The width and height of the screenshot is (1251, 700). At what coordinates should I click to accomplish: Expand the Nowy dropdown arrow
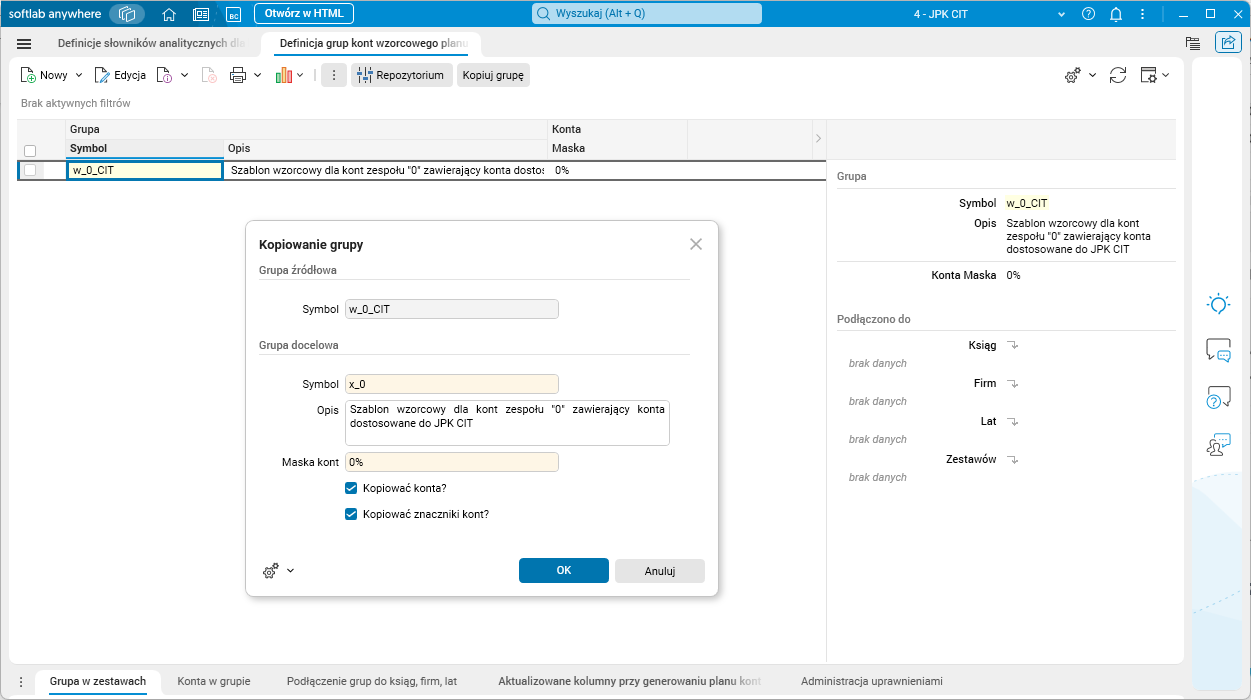[77, 75]
